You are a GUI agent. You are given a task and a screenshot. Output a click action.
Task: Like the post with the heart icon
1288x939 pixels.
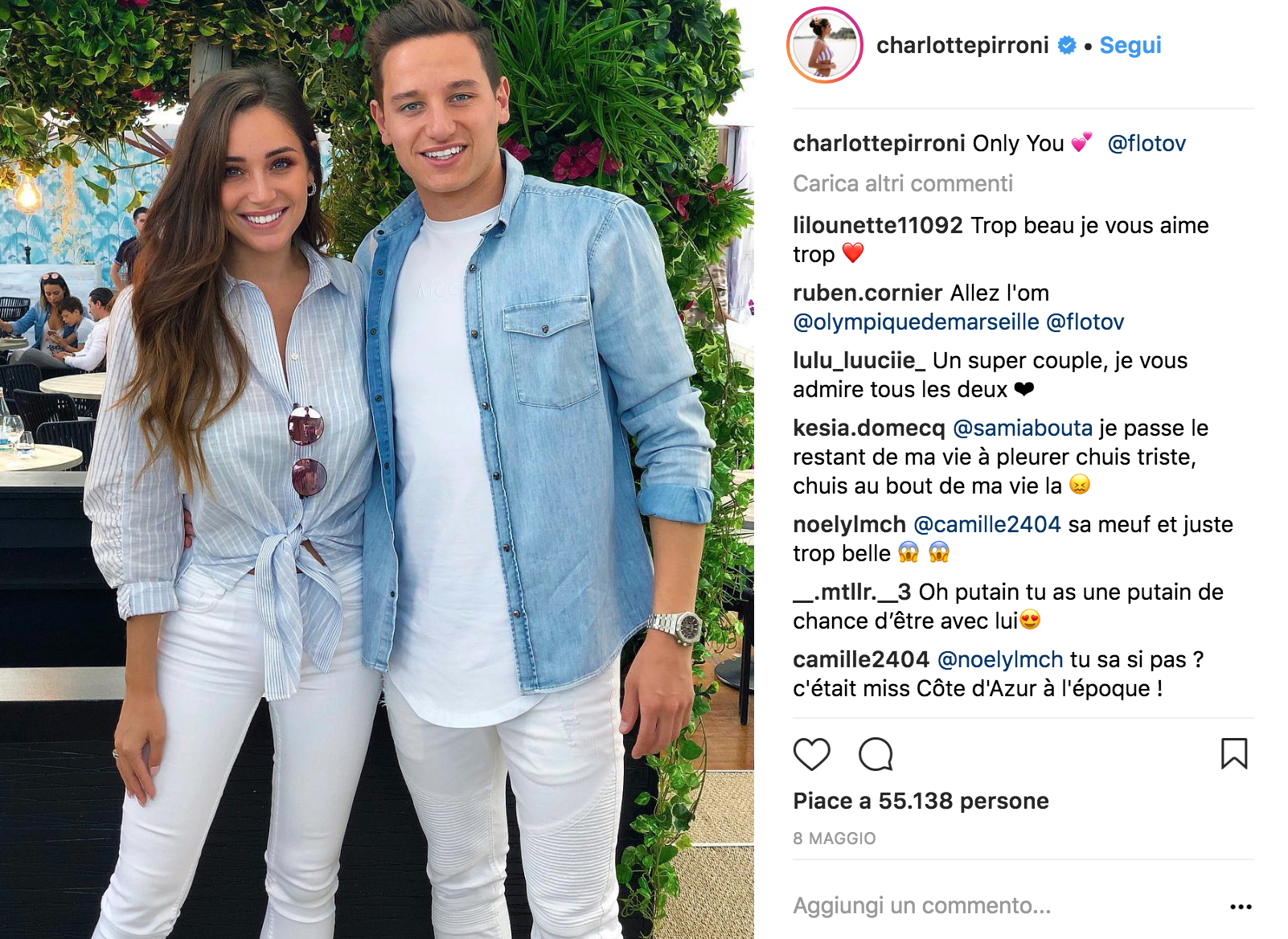[811, 754]
